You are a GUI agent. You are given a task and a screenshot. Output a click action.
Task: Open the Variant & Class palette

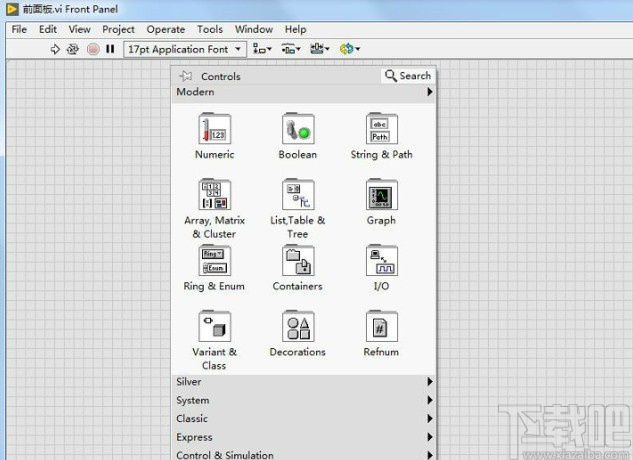pyautogui.click(x=214, y=340)
